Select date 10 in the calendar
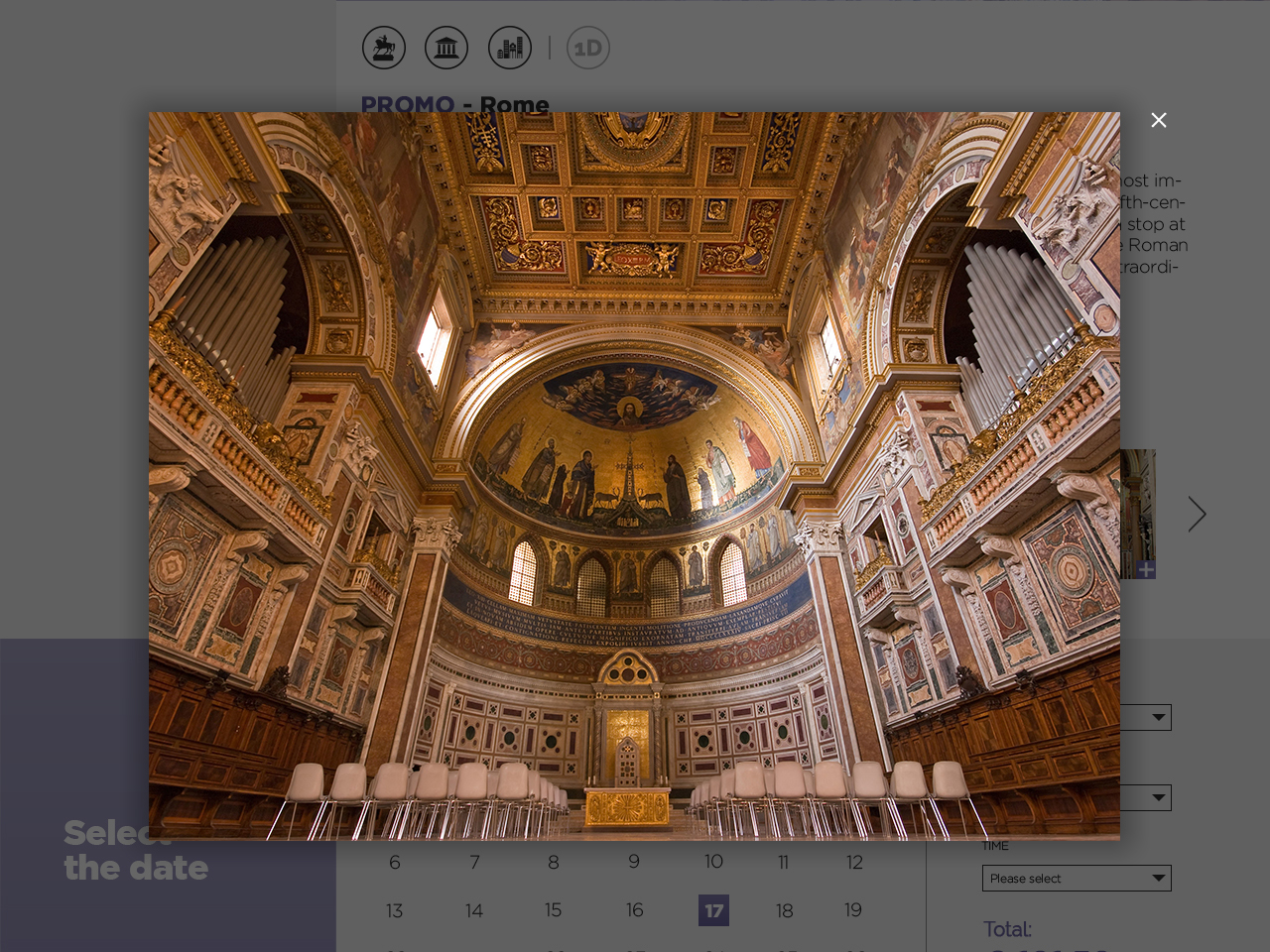This screenshot has height=952, width=1270. pyautogui.click(x=713, y=862)
